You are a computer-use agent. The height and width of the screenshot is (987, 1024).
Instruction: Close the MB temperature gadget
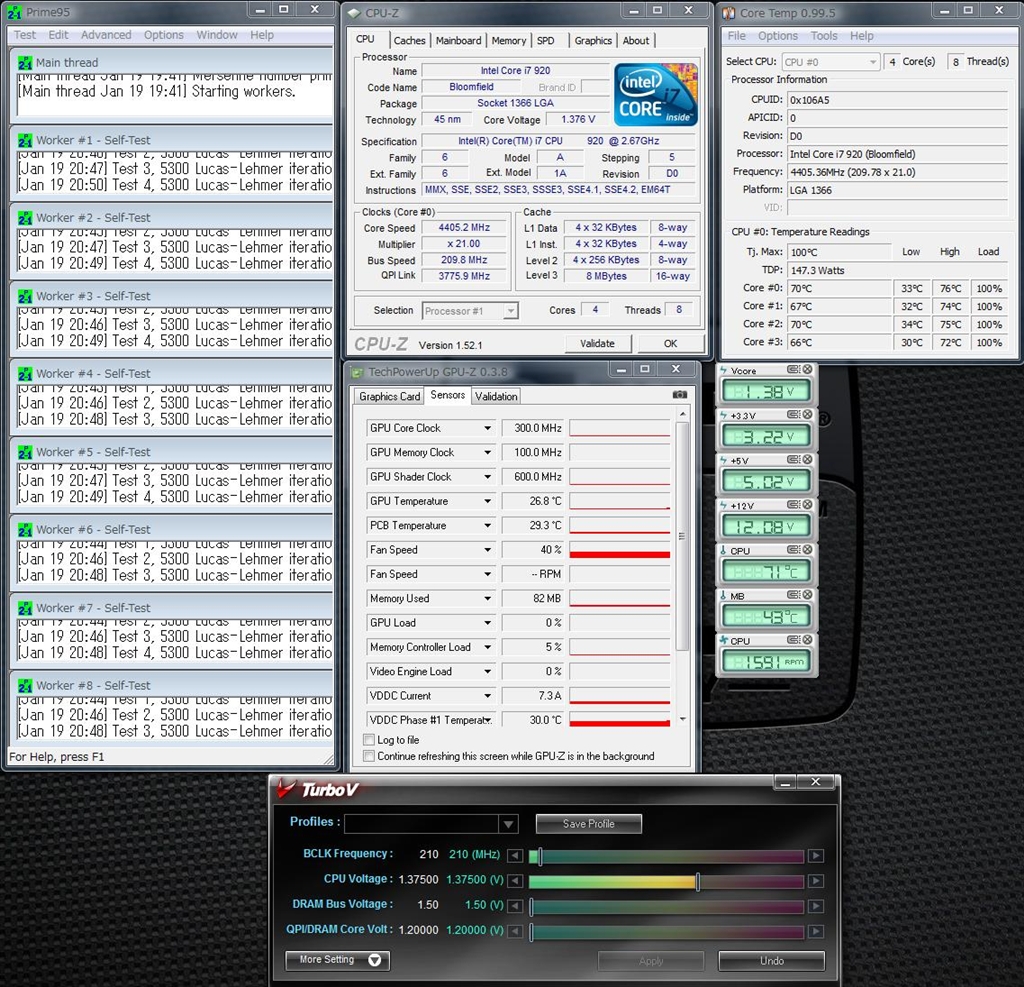[x=807, y=595]
